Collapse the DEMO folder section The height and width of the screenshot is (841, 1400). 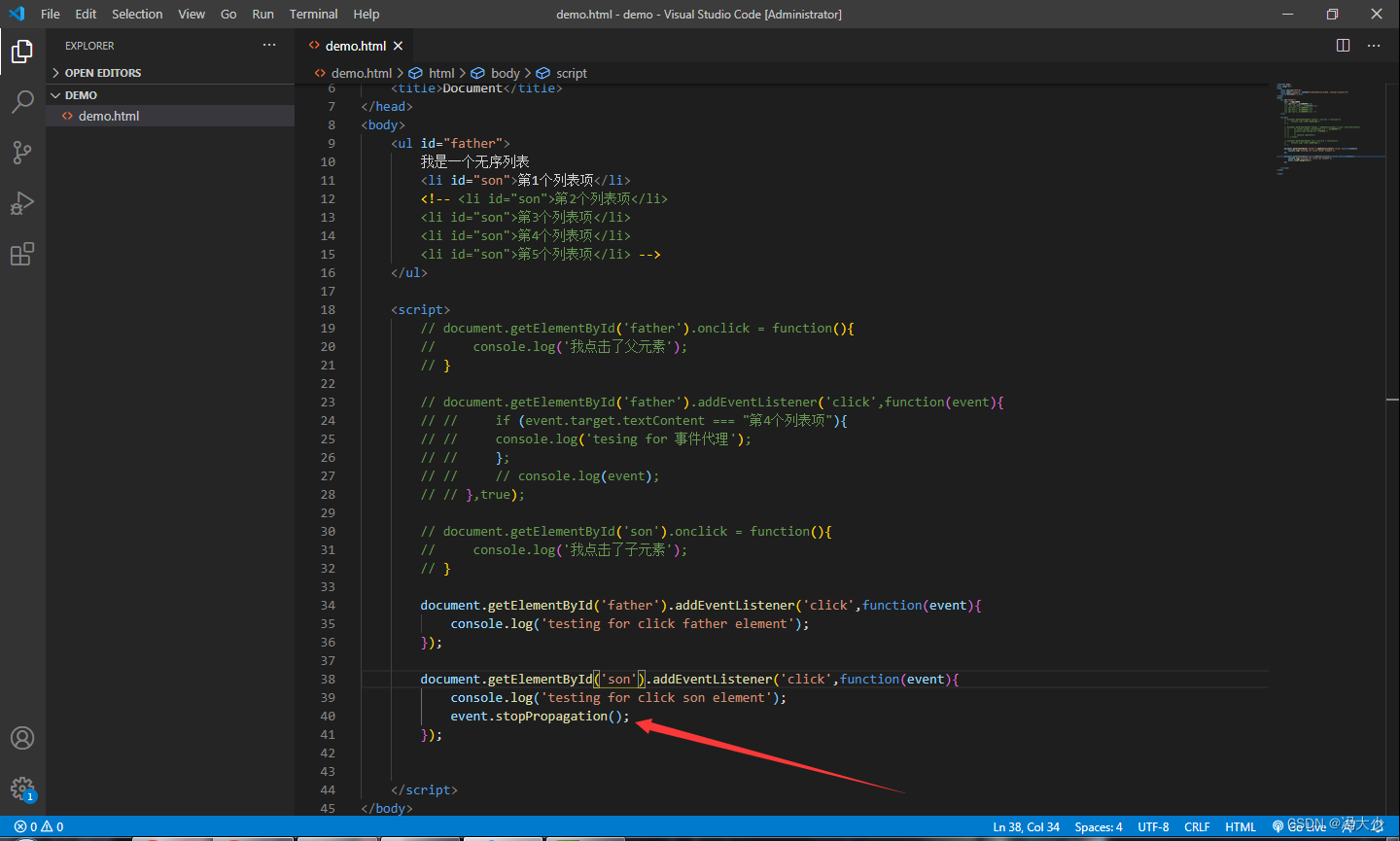170,95
